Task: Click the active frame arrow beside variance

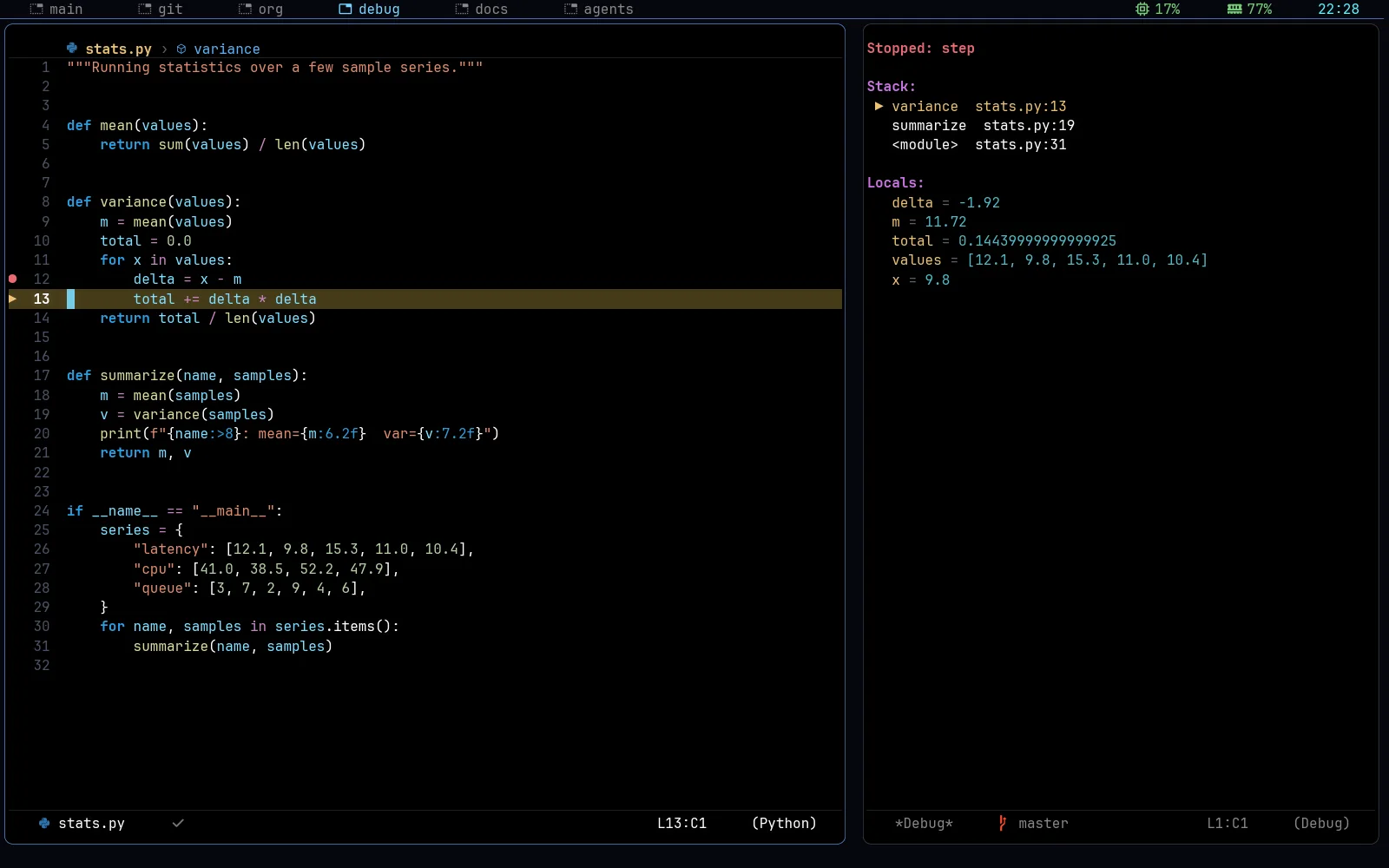Action: (879, 106)
